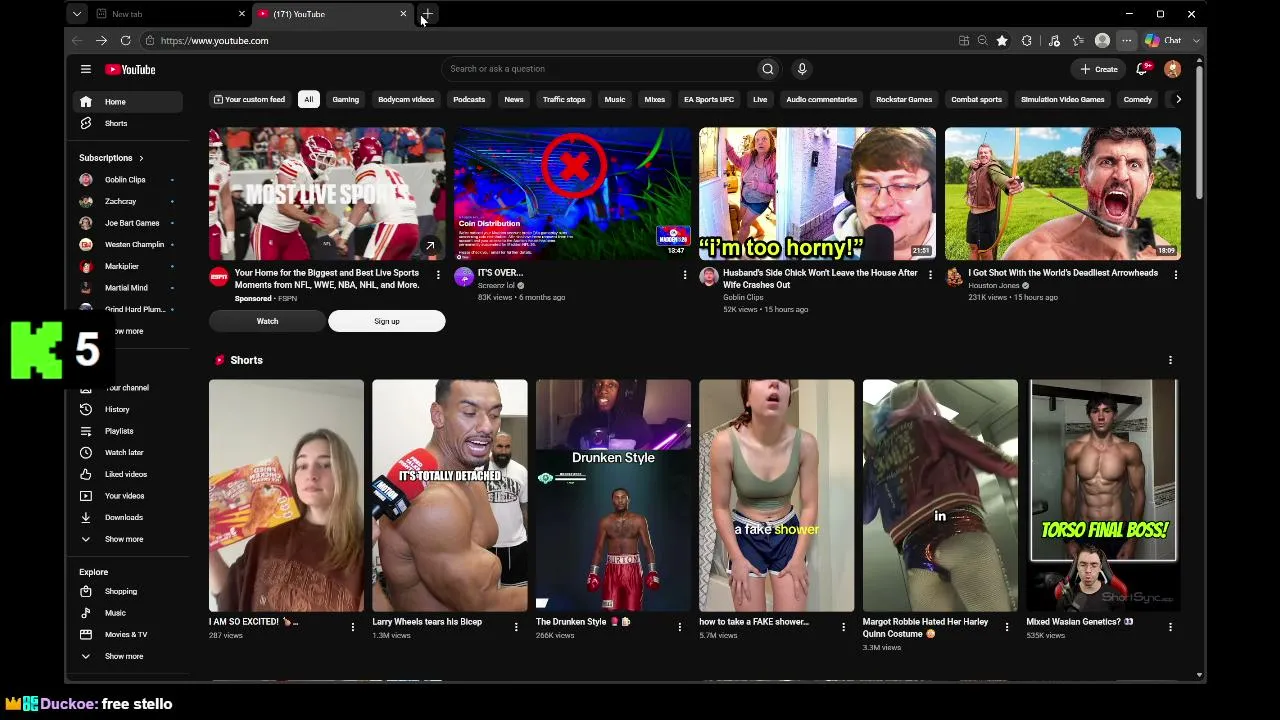Toggle the Combat sports filter chip
Image resolution: width=1280 pixels, height=720 pixels.
pos(976,99)
